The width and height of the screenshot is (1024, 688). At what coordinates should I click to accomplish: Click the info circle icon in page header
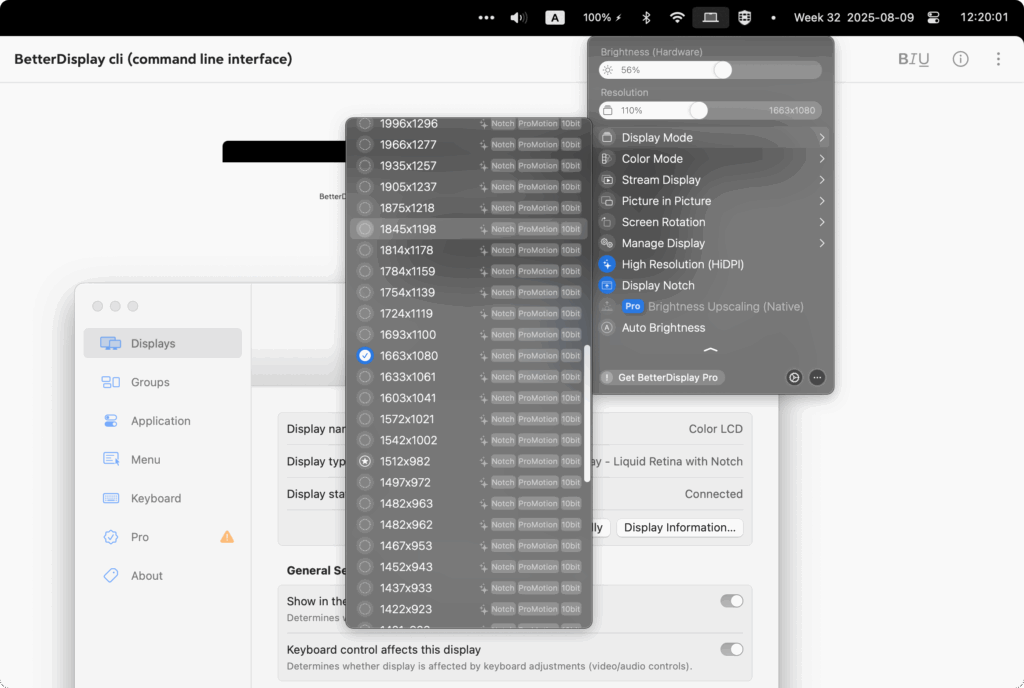point(960,59)
